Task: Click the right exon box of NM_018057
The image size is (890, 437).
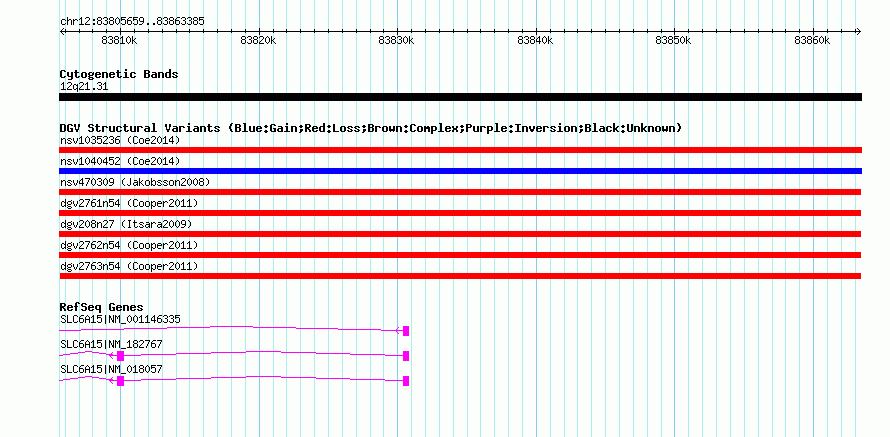Action: 406,381
